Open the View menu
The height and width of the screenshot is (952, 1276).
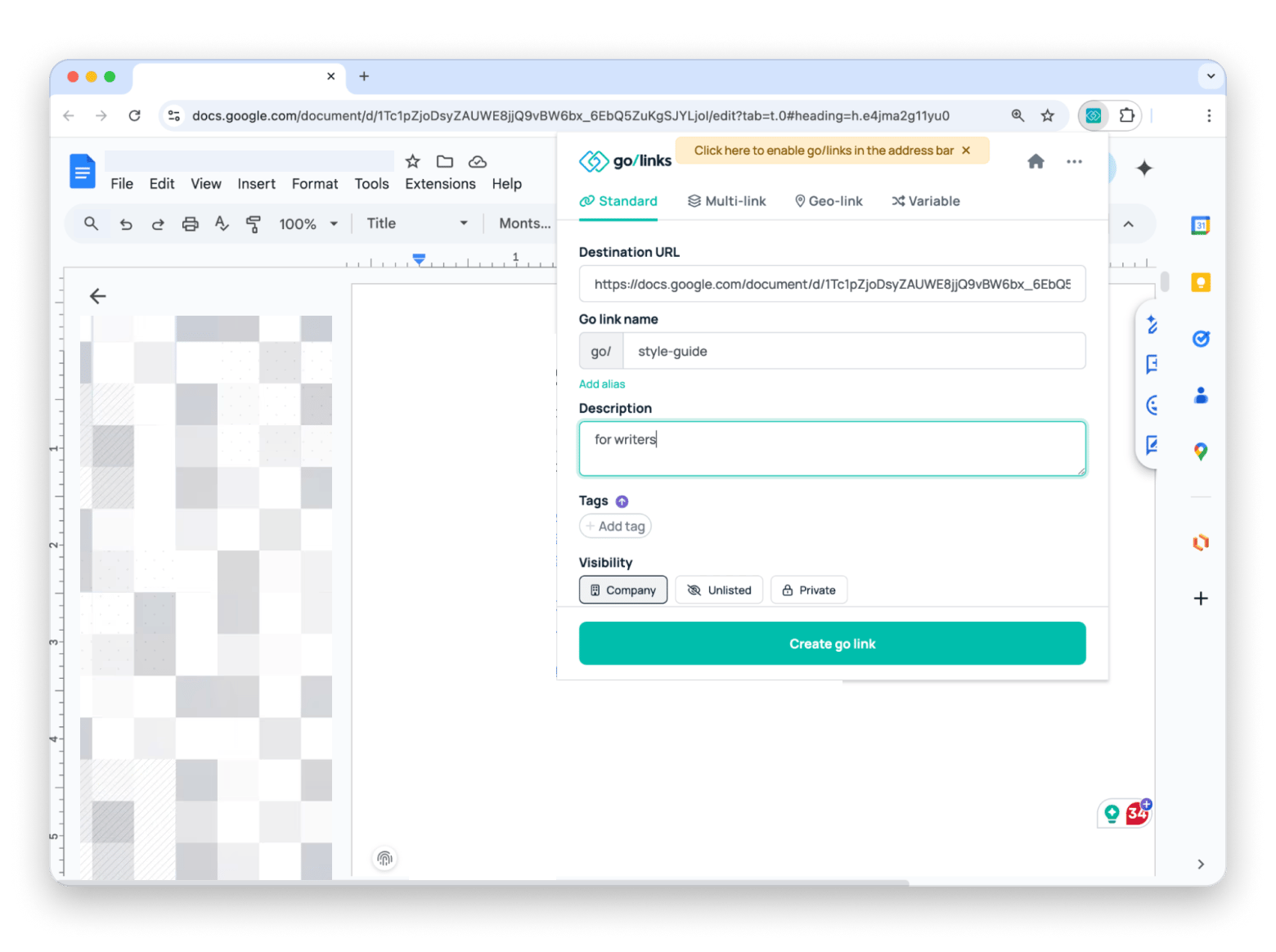pyautogui.click(x=206, y=184)
